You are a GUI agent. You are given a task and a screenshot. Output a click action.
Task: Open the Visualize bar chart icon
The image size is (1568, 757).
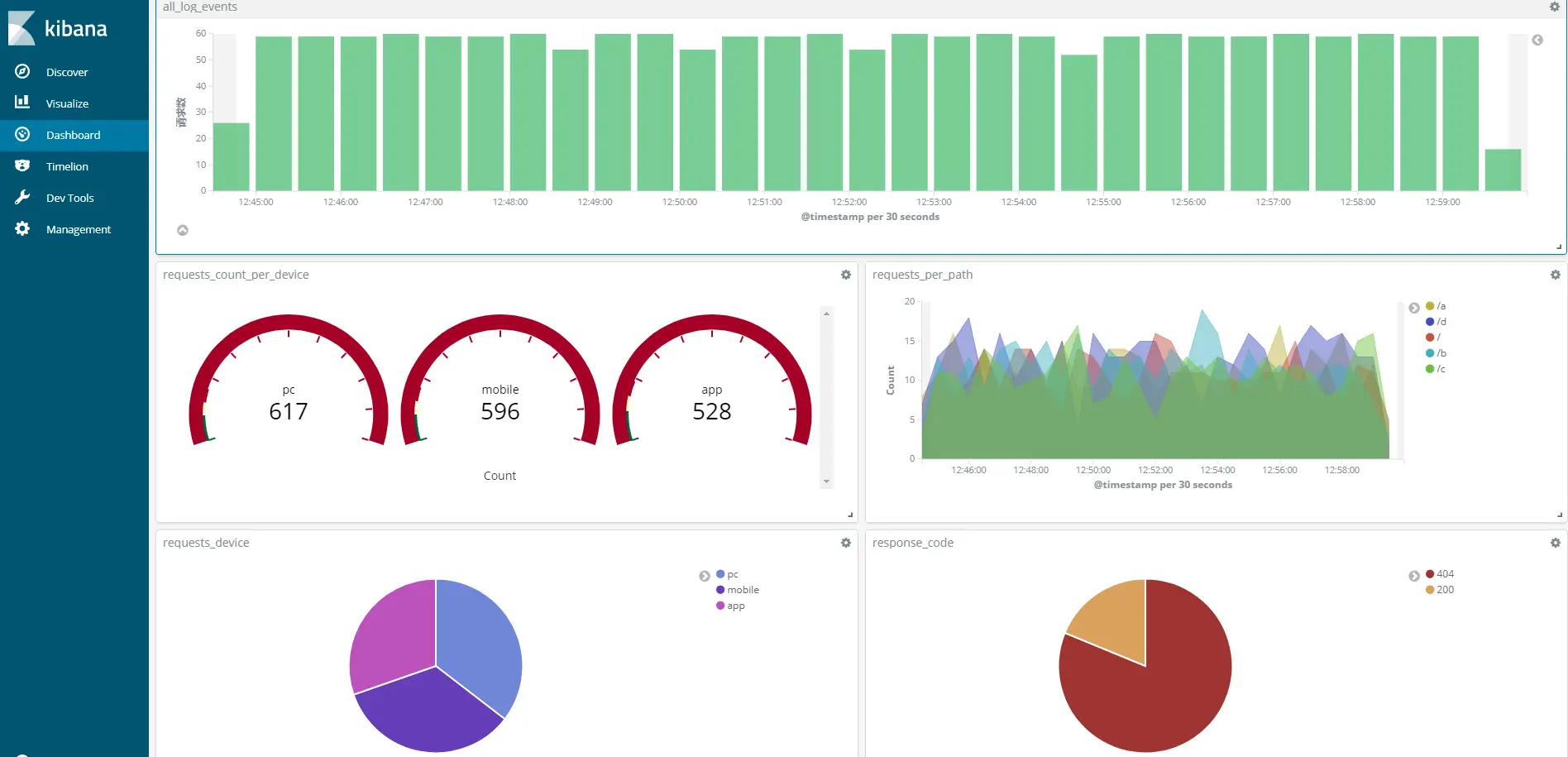(x=22, y=103)
